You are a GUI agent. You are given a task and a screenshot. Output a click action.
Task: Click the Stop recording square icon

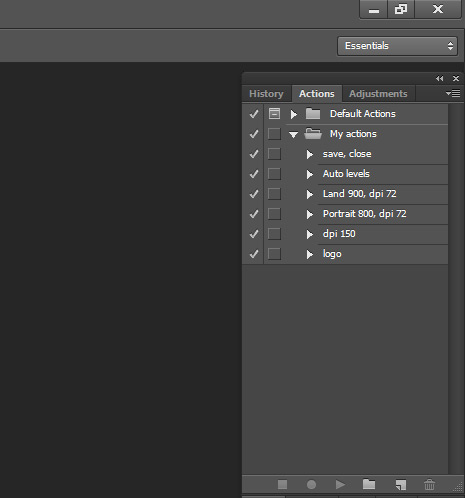click(282, 484)
